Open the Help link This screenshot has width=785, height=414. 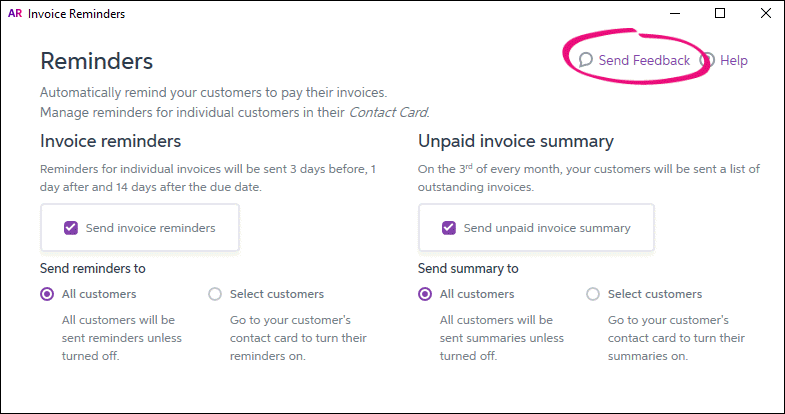click(x=733, y=60)
